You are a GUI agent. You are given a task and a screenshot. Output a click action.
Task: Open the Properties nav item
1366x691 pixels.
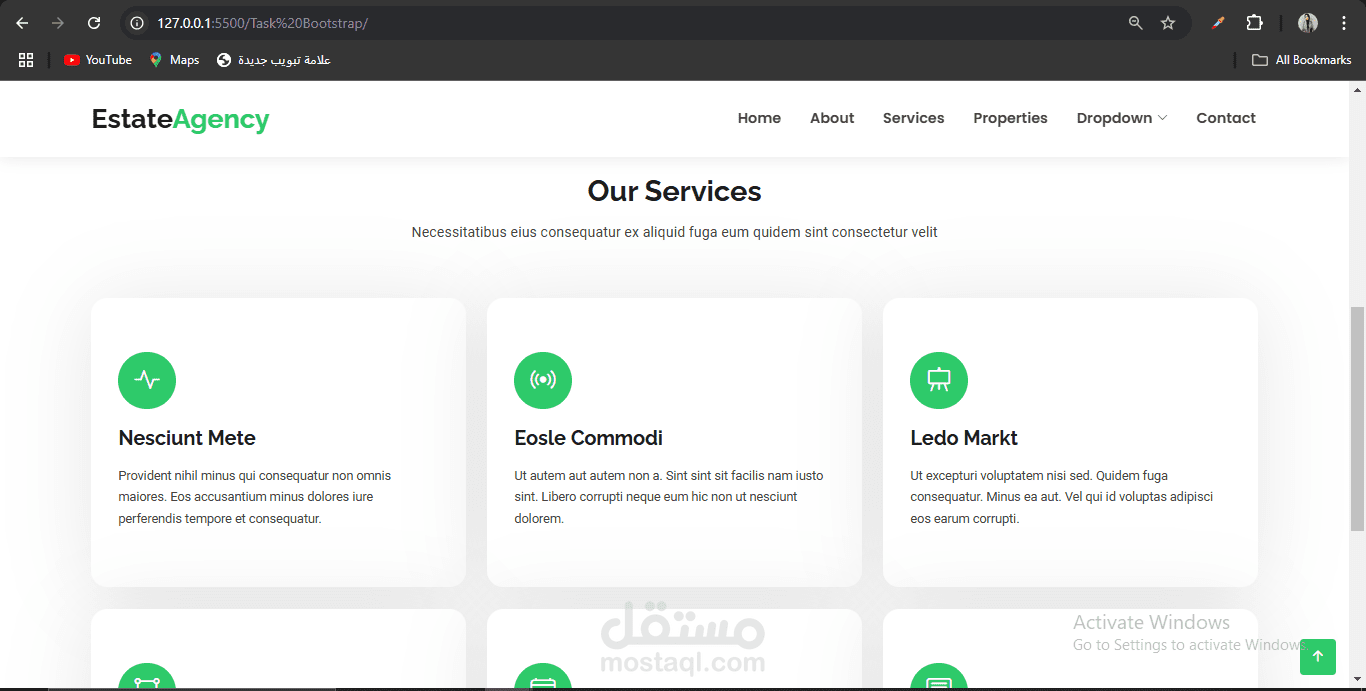coord(1010,118)
